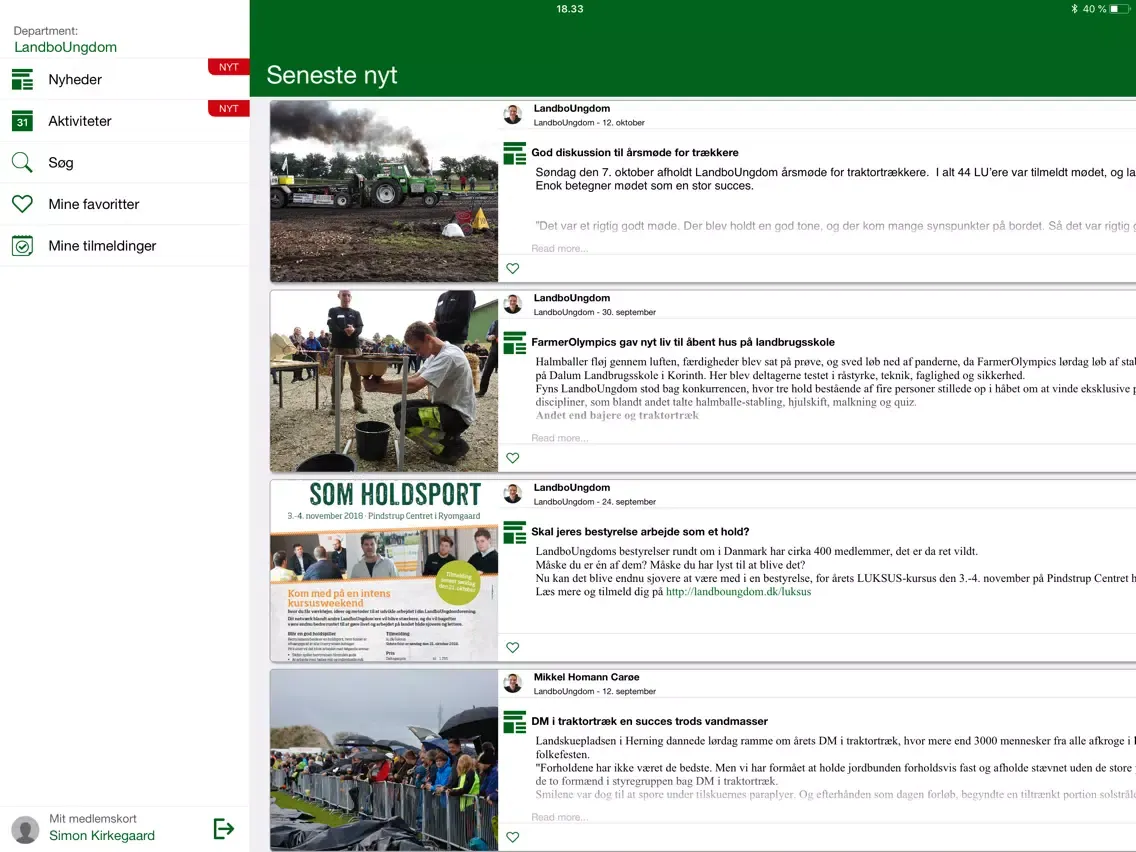Tap the Søg magnifier icon
The height and width of the screenshot is (852, 1136).
point(22,162)
